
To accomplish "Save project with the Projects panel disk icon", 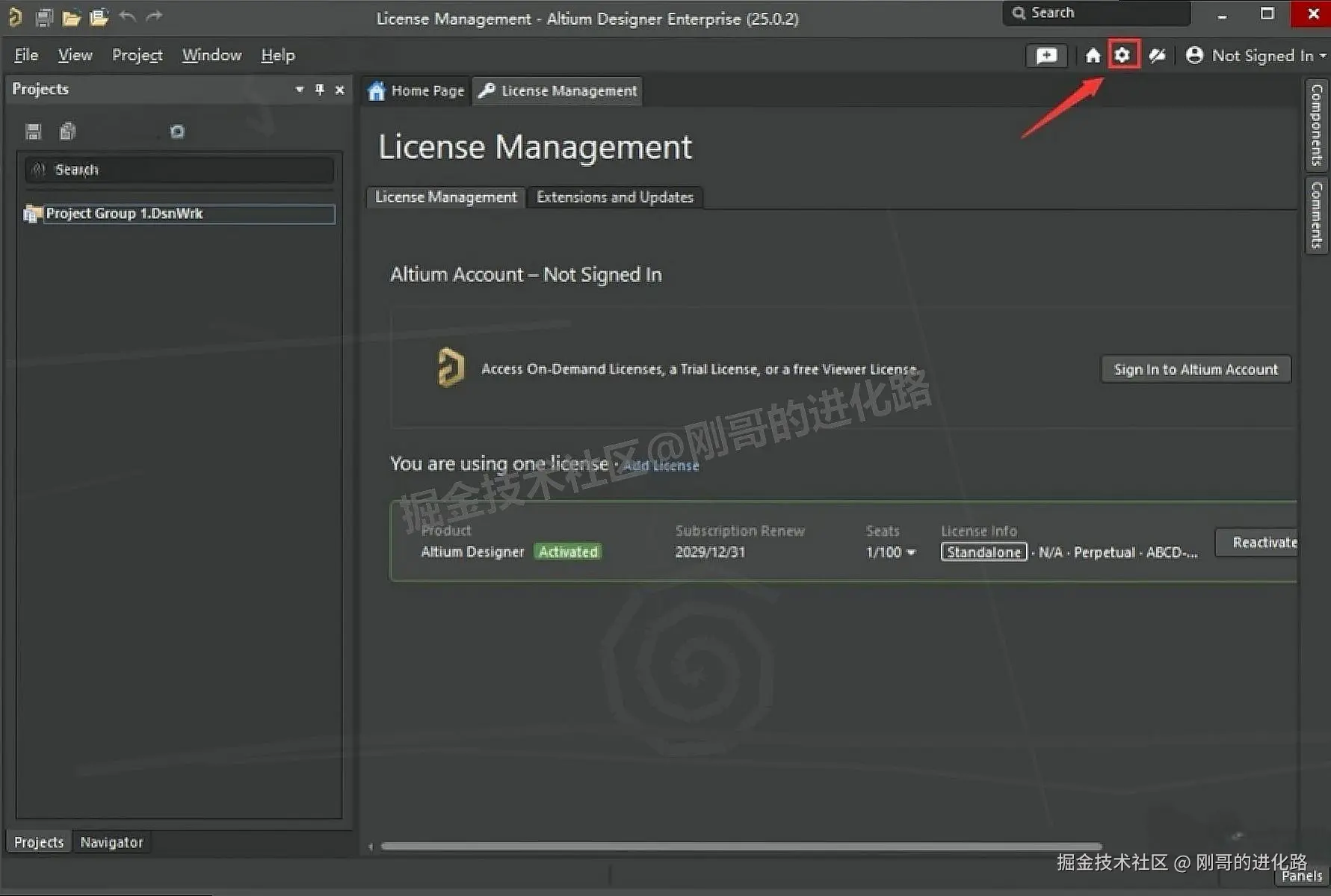I will [x=33, y=132].
